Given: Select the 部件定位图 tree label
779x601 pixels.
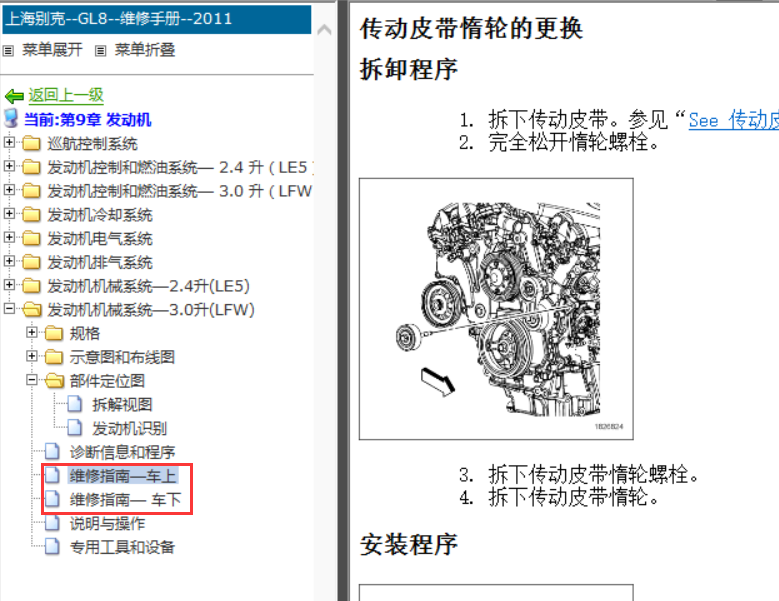Looking at the screenshot, I should tap(107, 381).
